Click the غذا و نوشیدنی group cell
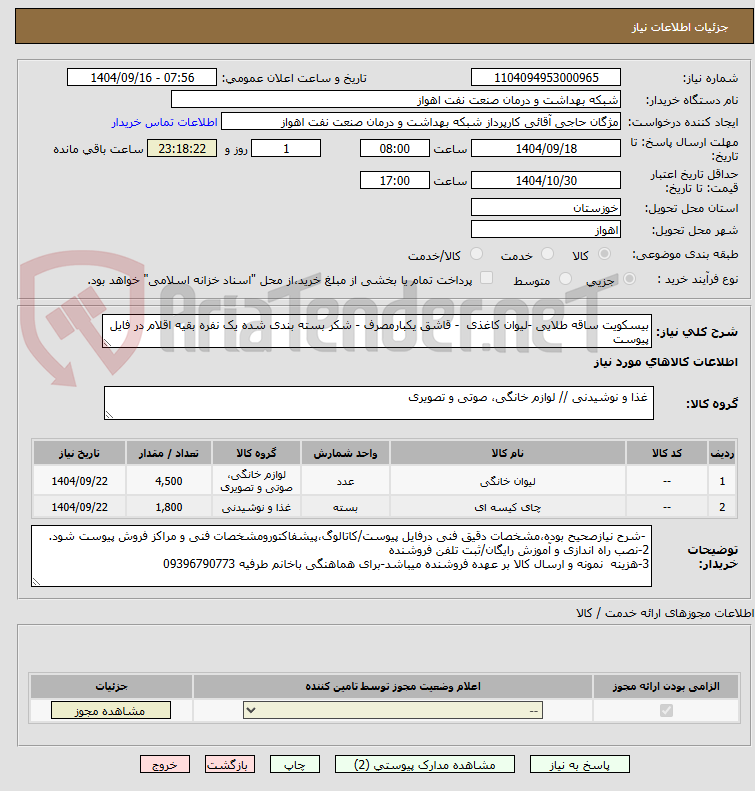The image size is (755, 791). click(256, 507)
